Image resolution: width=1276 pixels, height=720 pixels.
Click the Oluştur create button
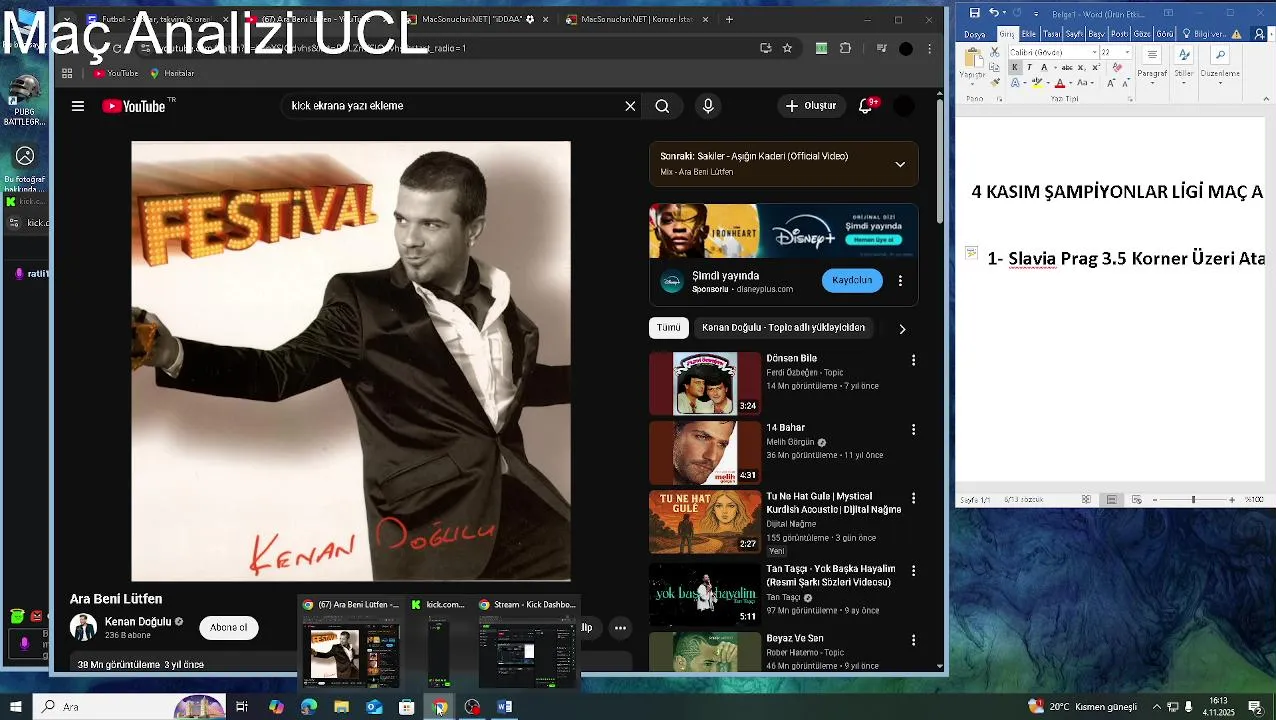click(811, 106)
